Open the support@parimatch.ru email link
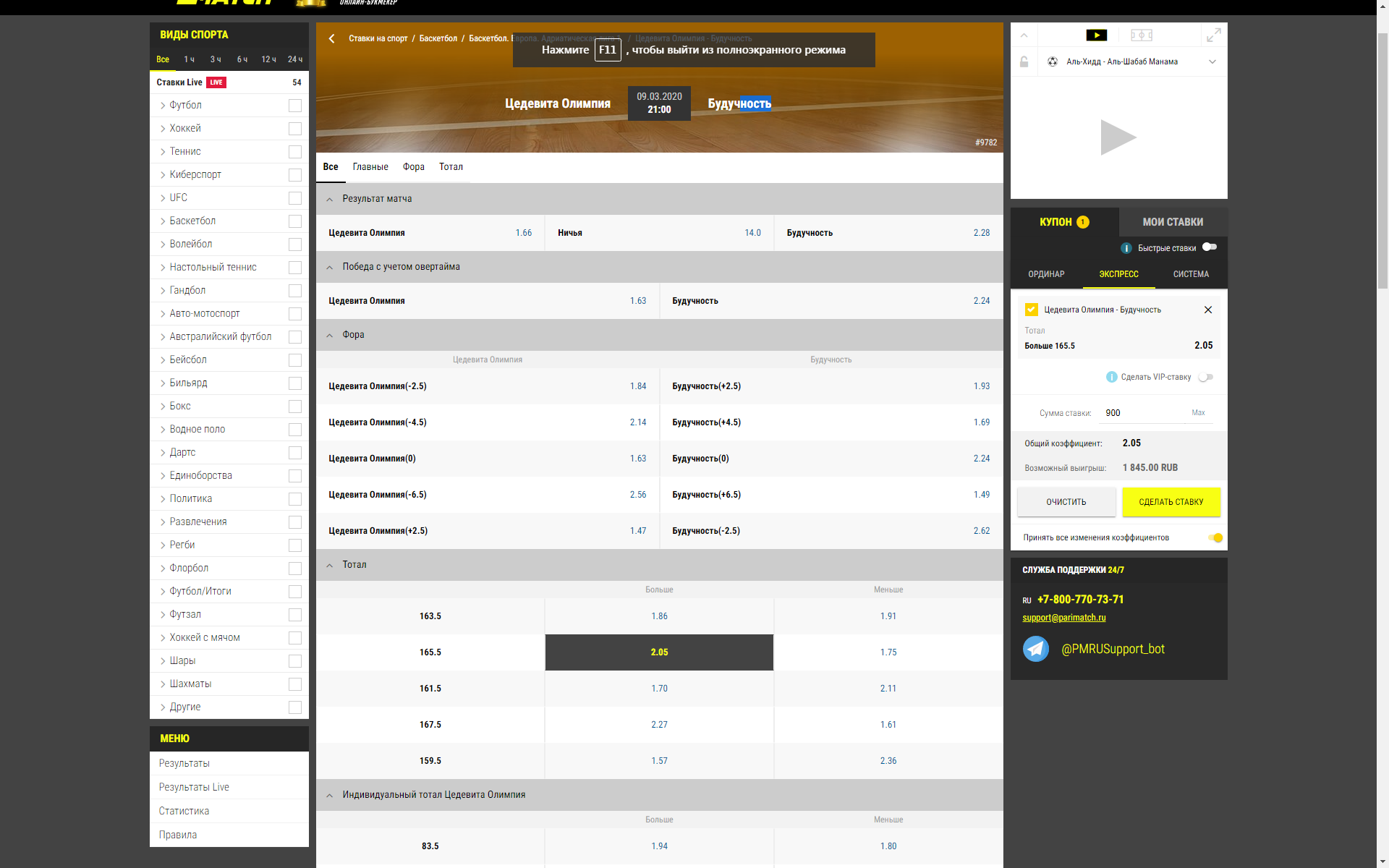The image size is (1389, 868). 1063,618
